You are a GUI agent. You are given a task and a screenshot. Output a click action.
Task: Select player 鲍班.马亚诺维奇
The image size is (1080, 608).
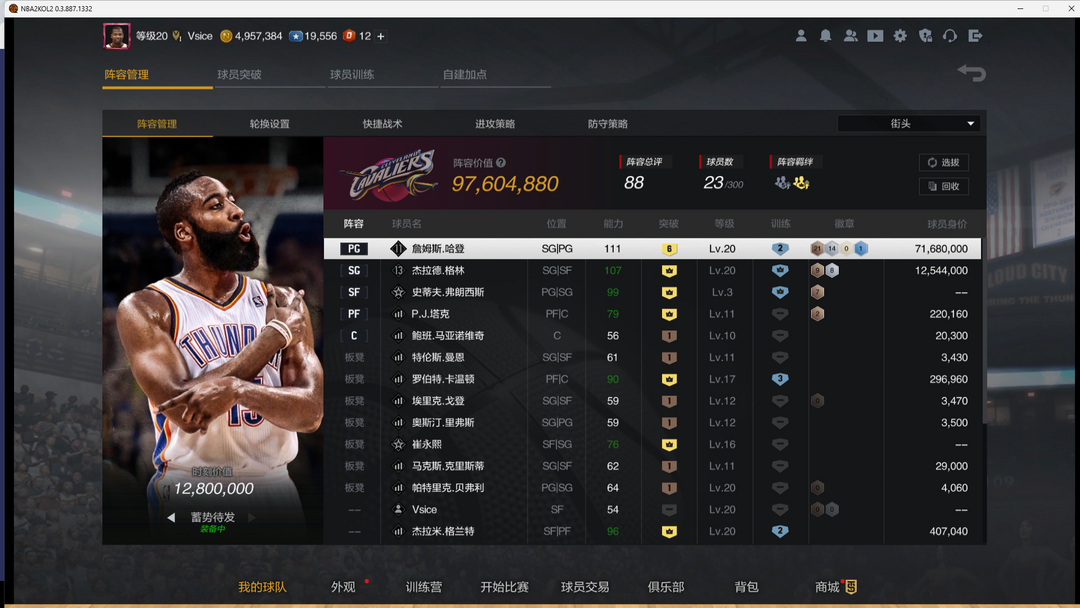click(x=448, y=336)
